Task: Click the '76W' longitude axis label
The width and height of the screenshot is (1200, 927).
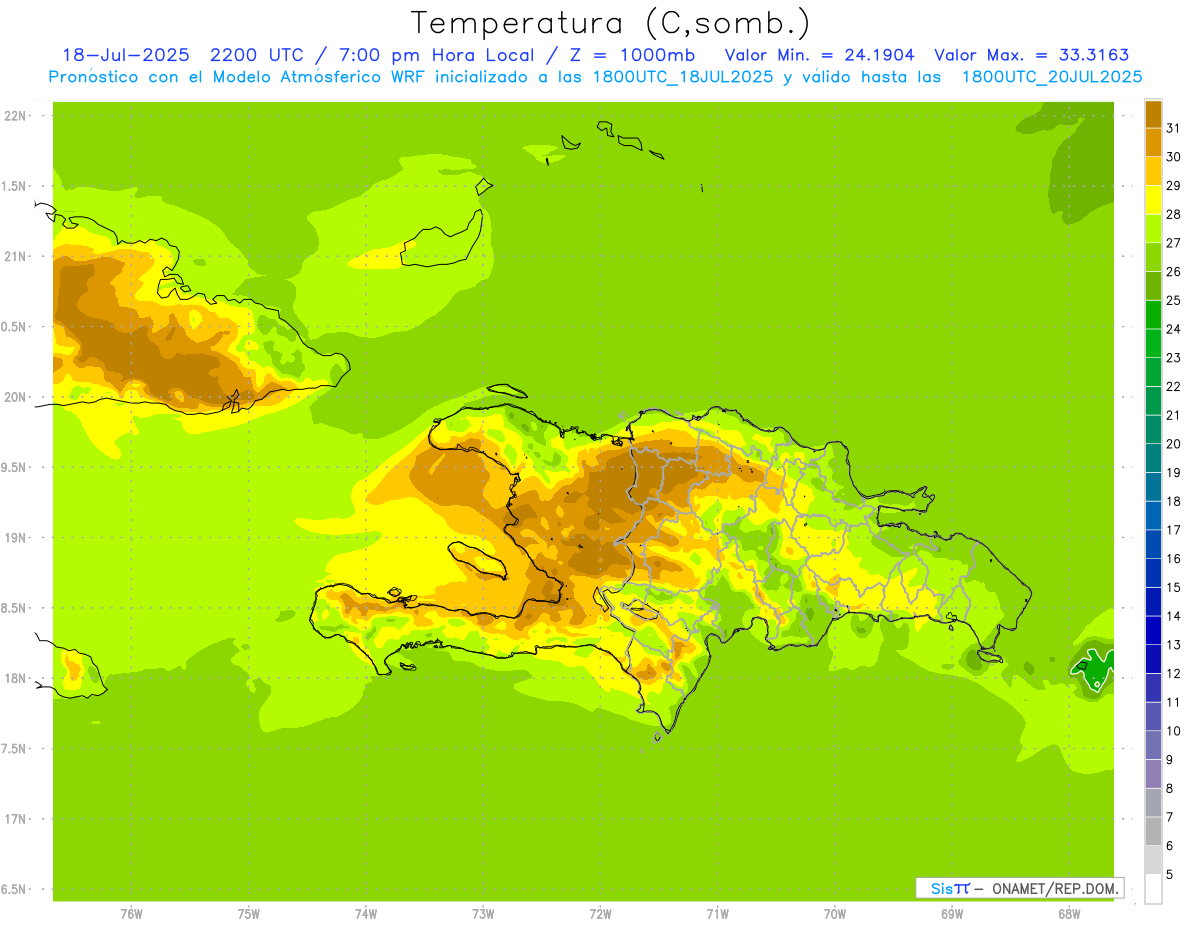Action: click(x=131, y=914)
